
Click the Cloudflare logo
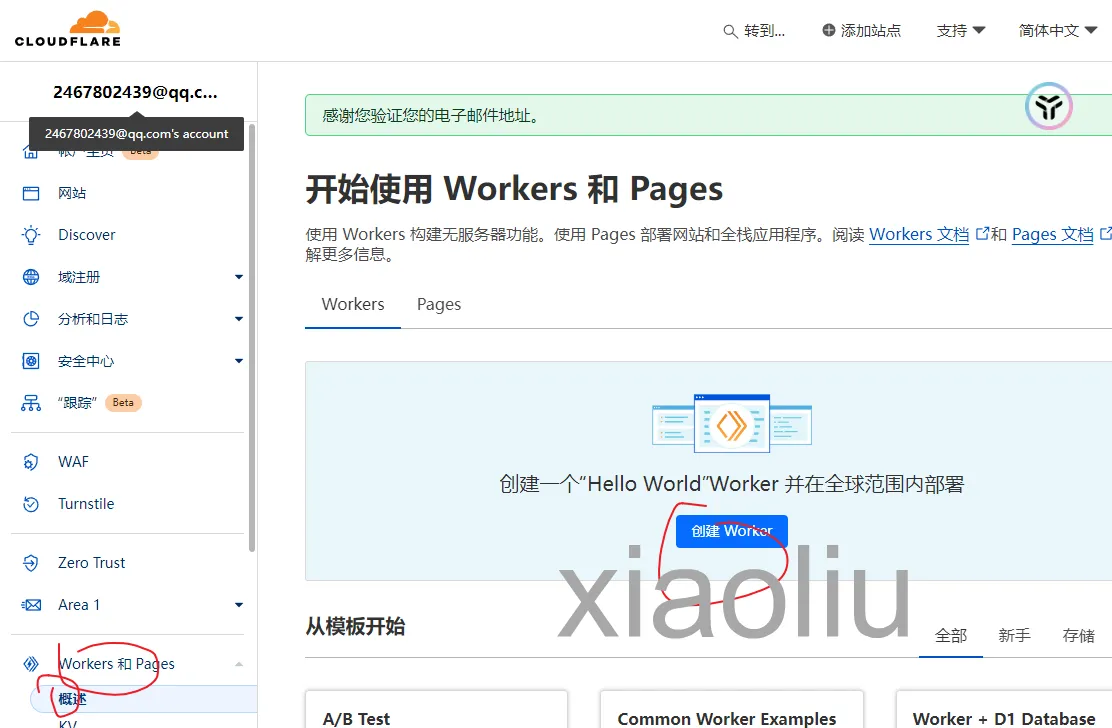68,29
